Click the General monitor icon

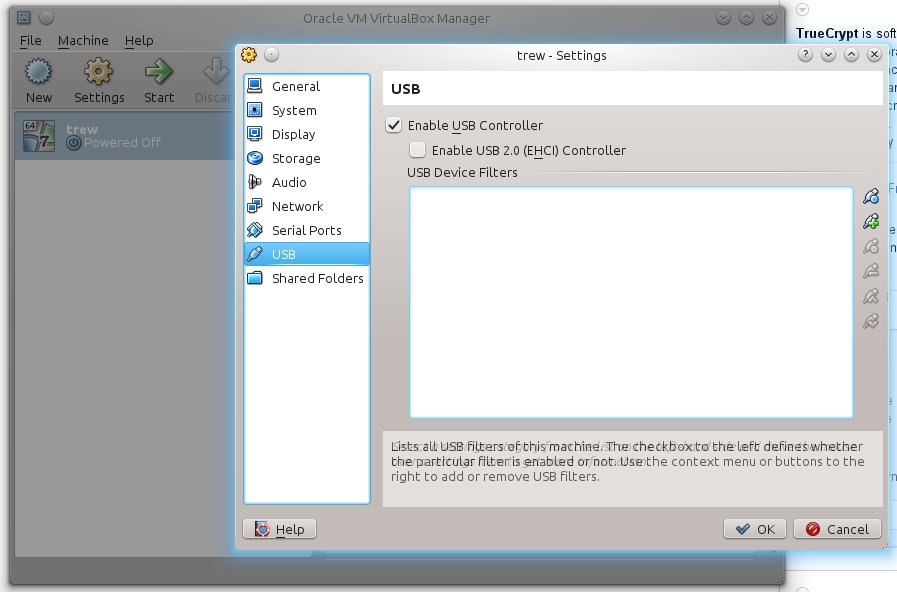coord(255,86)
